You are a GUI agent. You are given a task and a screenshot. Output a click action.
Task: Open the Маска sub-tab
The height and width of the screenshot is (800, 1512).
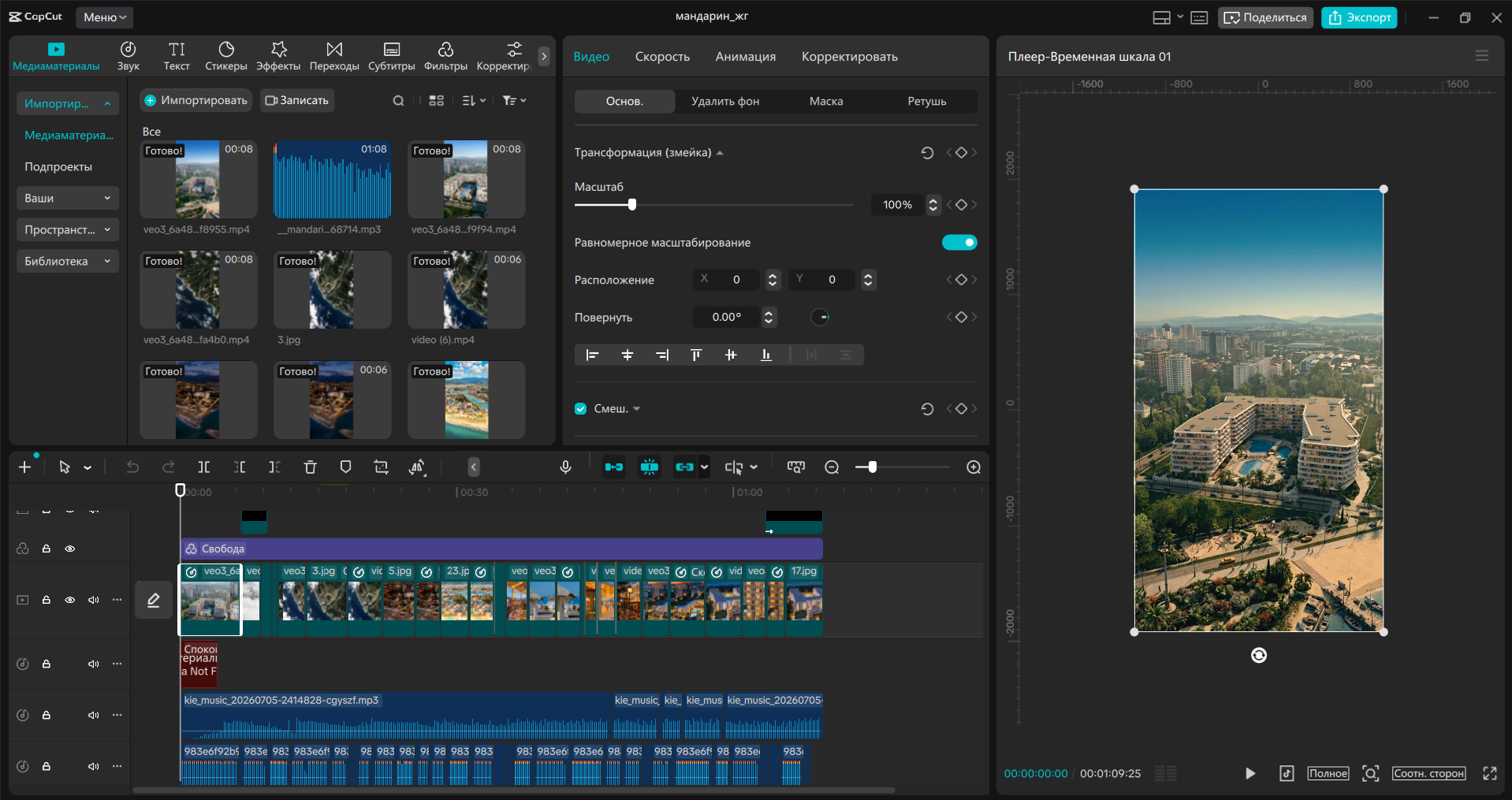[826, 101]
